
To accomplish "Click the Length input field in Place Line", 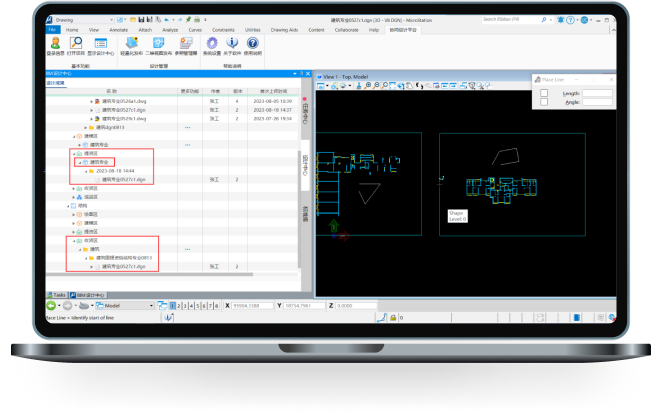I will click(x=597, y=93).
